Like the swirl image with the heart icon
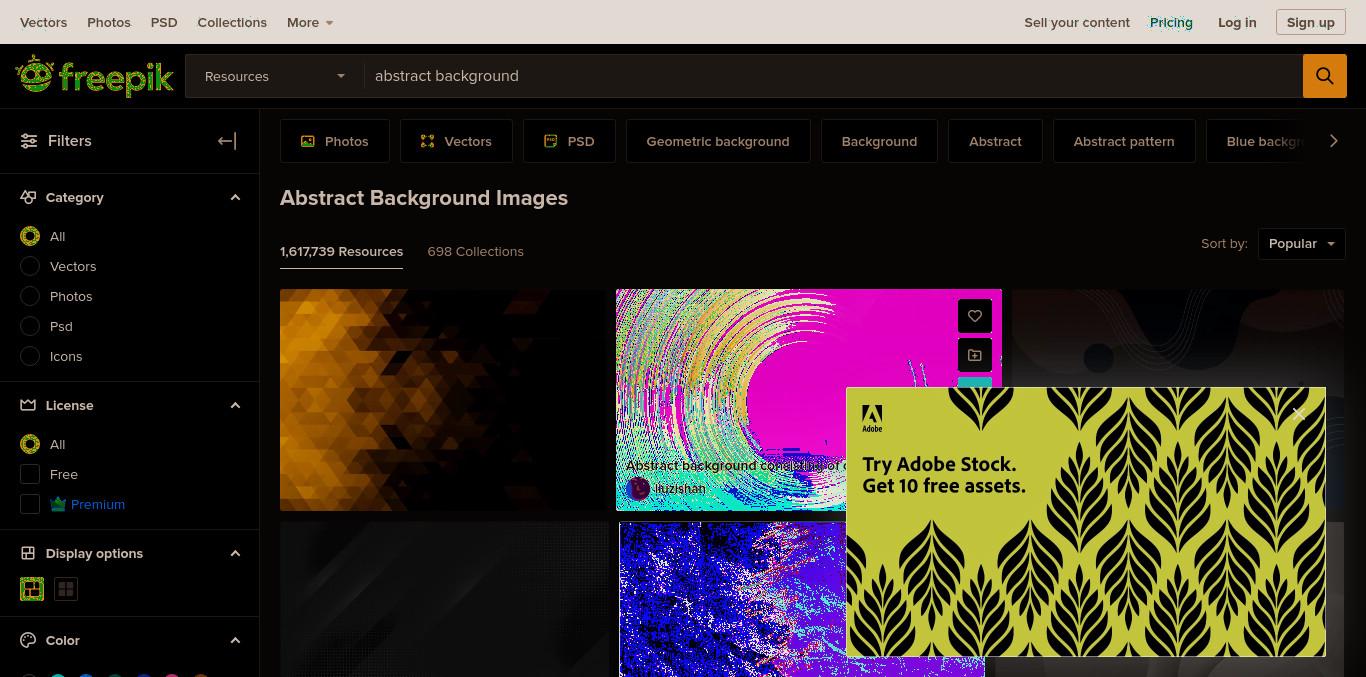The image size is (1366, 677). click(x=975, y=316)
